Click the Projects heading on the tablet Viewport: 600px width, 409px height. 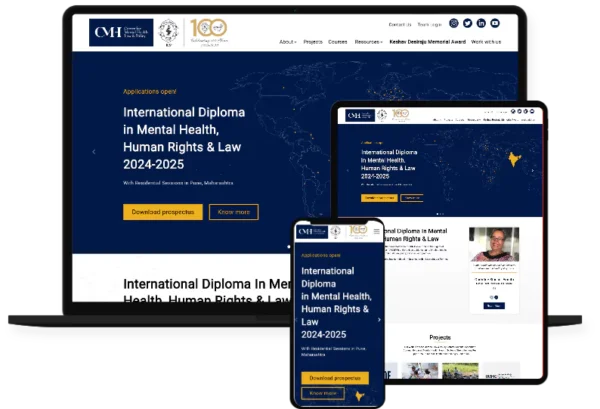click(440, 337)
